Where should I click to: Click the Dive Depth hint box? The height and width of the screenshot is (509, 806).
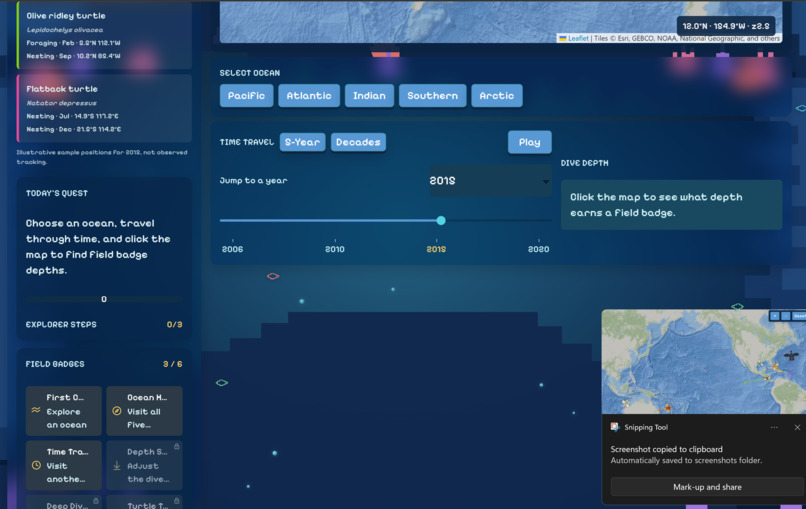(671, 205)
